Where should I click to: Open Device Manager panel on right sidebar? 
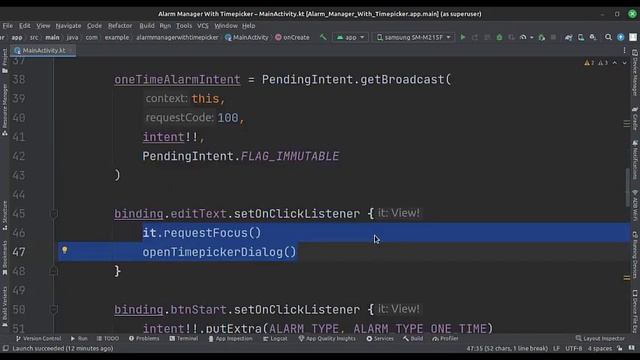[635, 73]
